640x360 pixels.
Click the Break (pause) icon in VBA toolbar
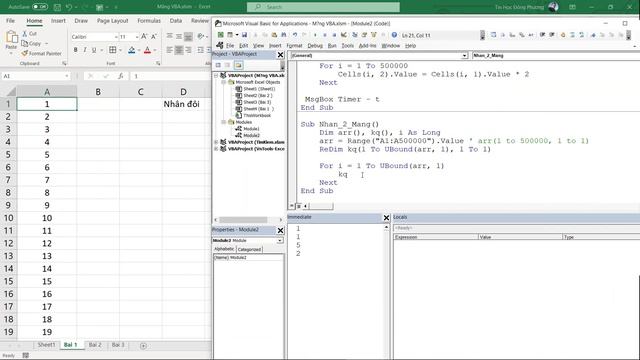[x=325, y=35]
